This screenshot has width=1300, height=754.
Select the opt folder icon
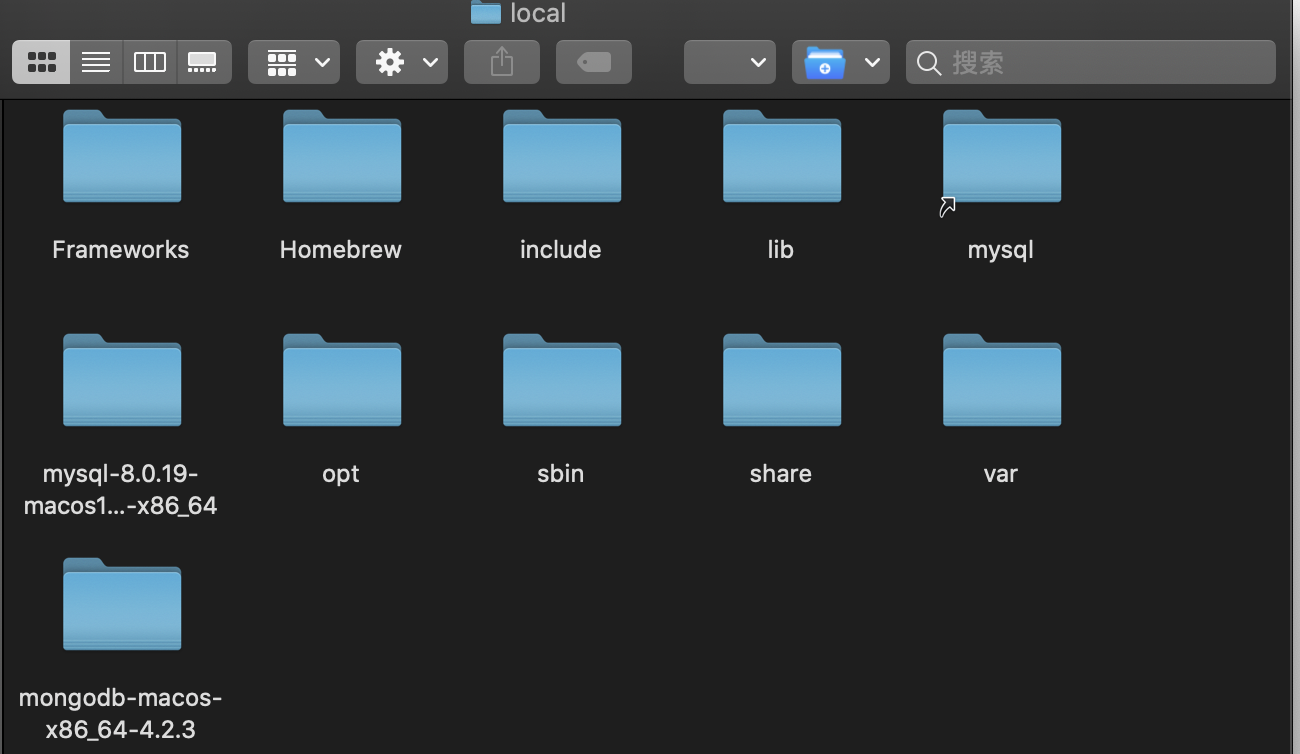coord(342,380)
